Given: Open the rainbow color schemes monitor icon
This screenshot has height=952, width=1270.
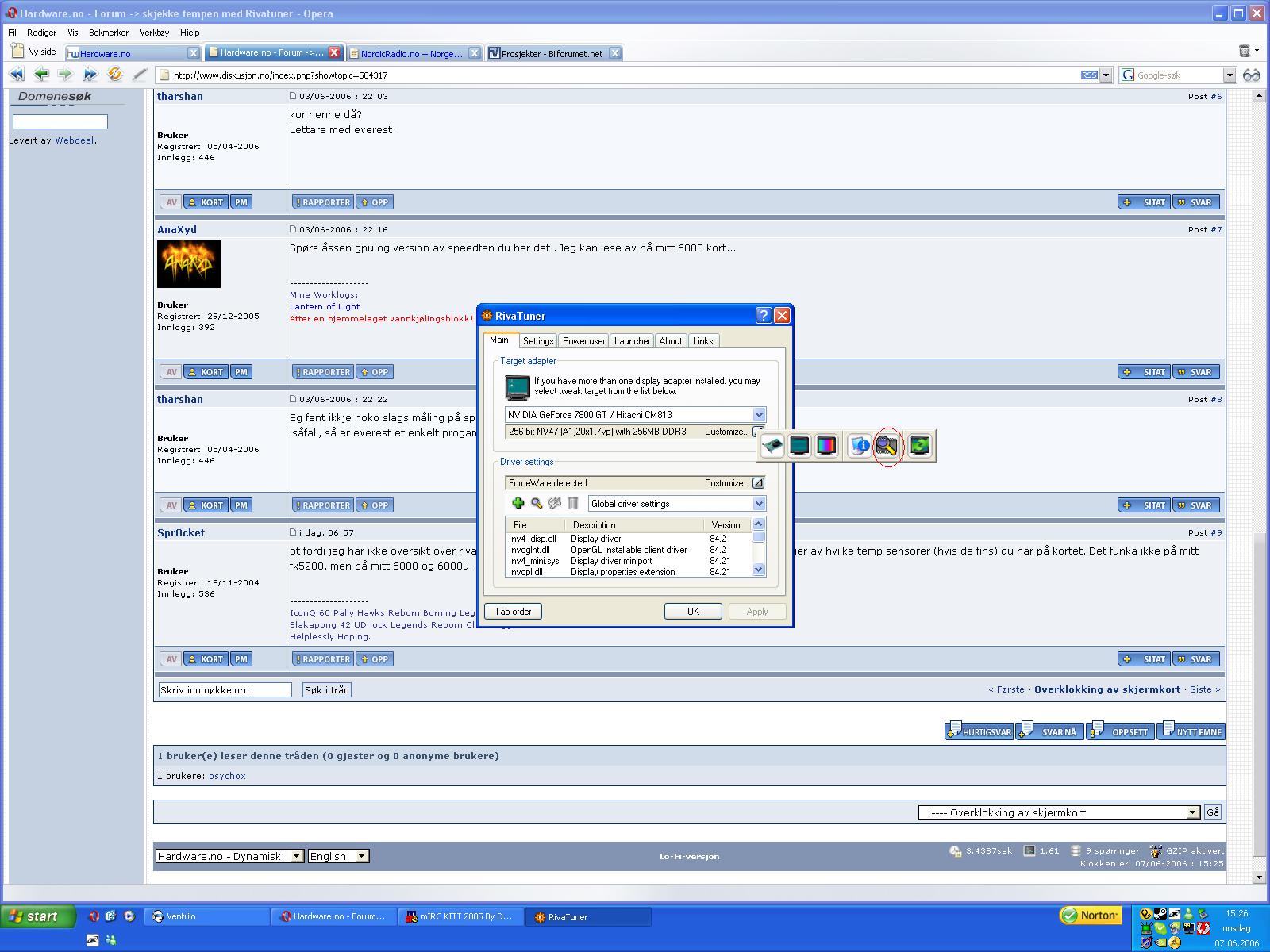Looking at the screenshot, I should pyautogui.click(x=826, y=446).
